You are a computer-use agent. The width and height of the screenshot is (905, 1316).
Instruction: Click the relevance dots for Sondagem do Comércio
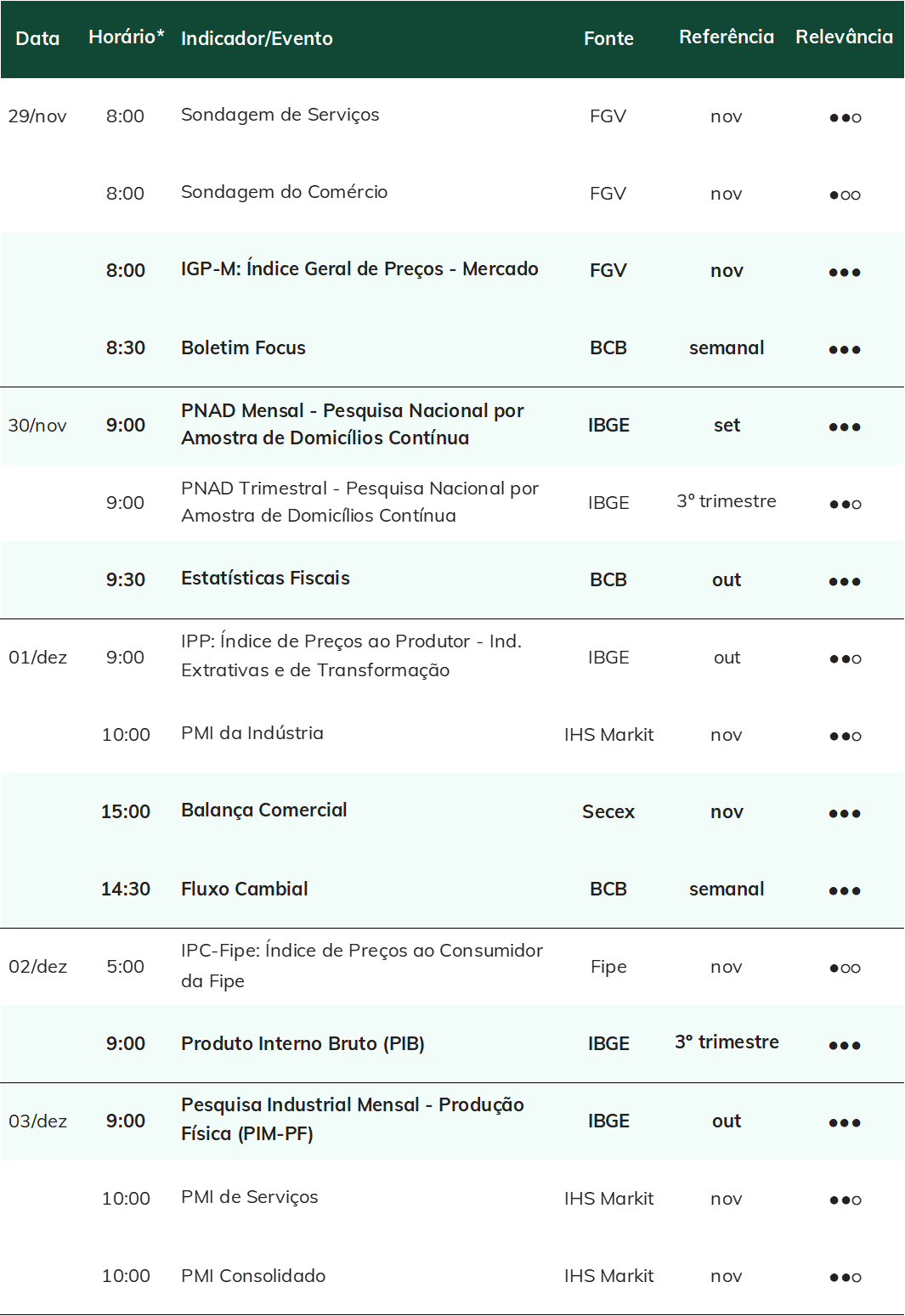coord(845,195)
